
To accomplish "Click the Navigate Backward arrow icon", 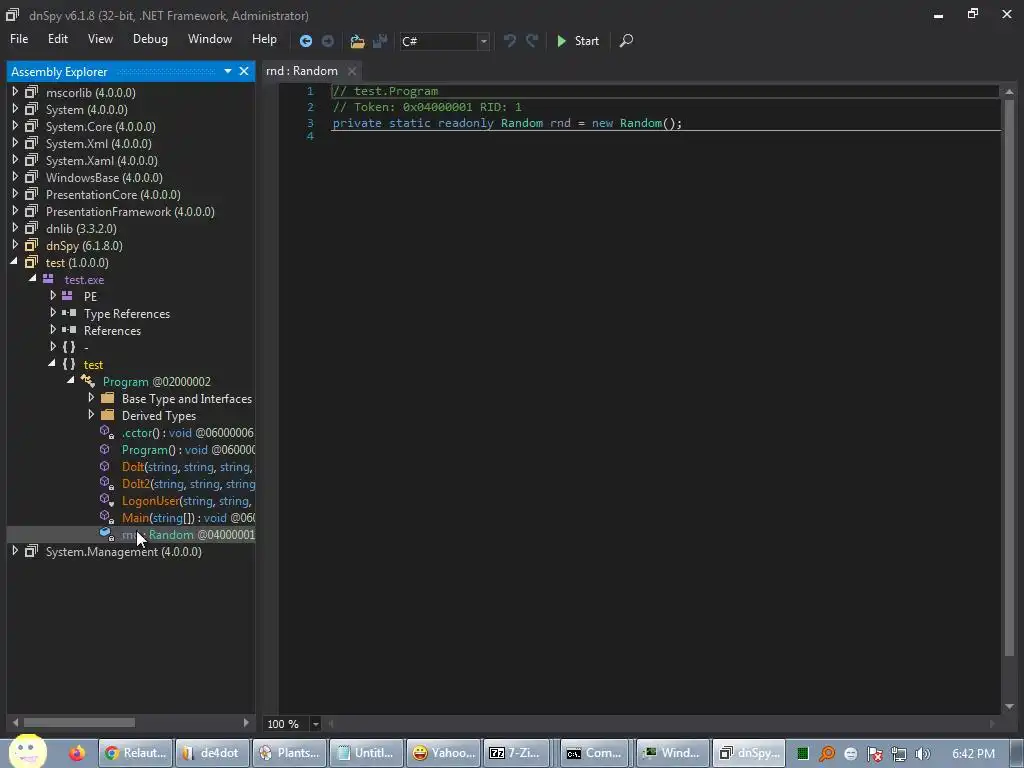I will [306, 41].
